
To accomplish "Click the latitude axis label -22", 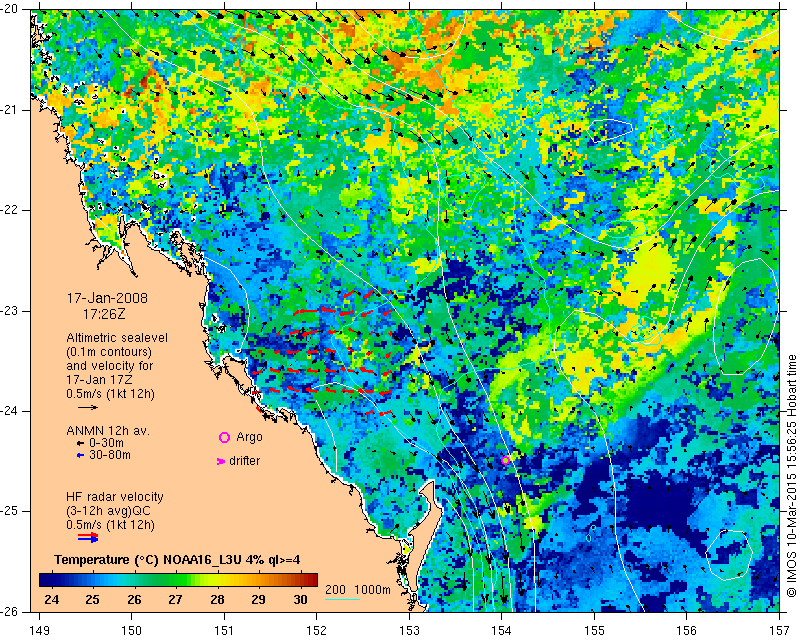I will click(x=10, y=210).
